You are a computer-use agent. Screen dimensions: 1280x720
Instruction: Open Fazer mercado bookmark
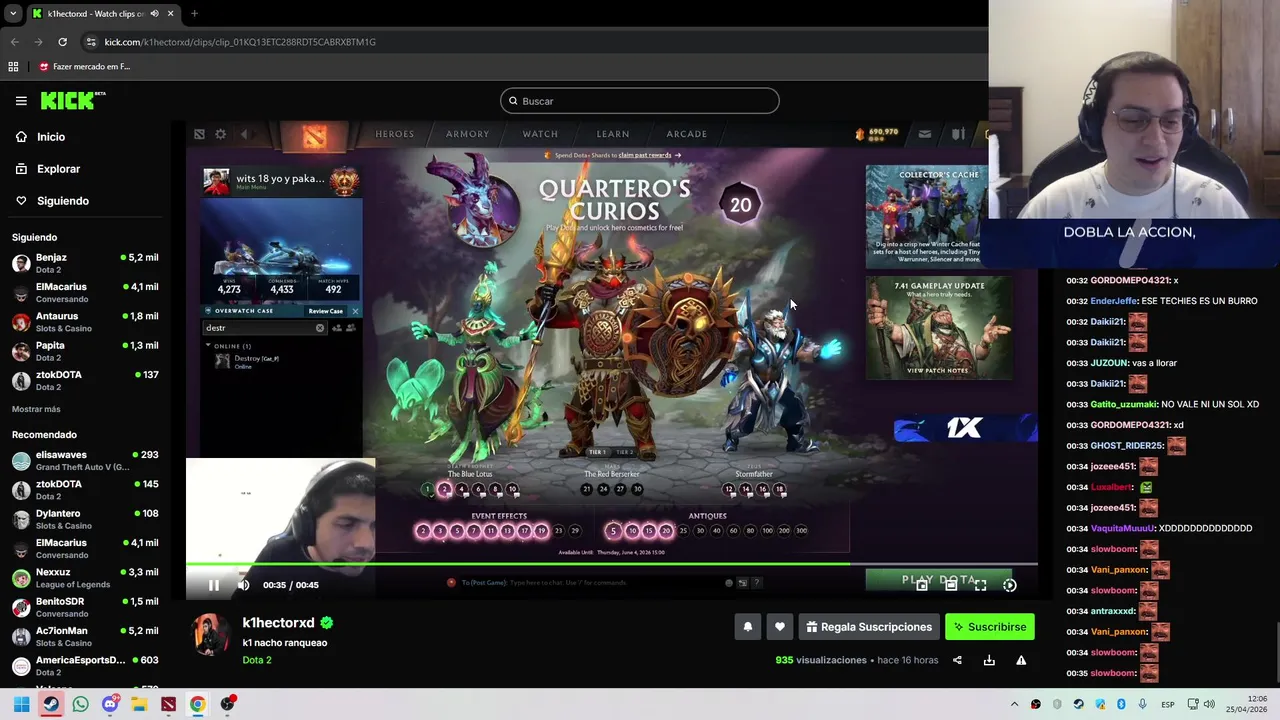tap(85, 67)
